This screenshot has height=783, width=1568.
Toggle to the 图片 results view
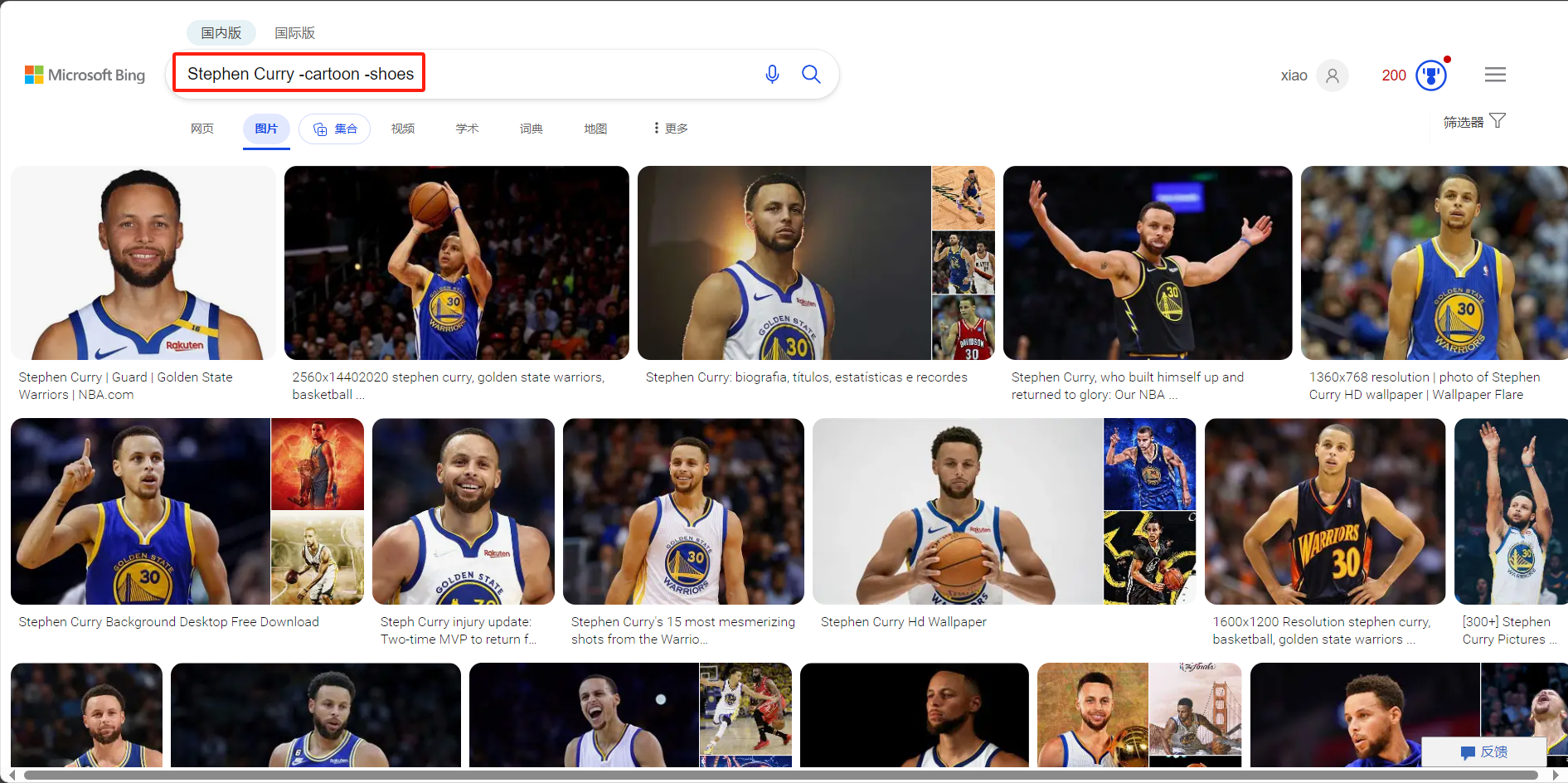click(x=266, y=129)
